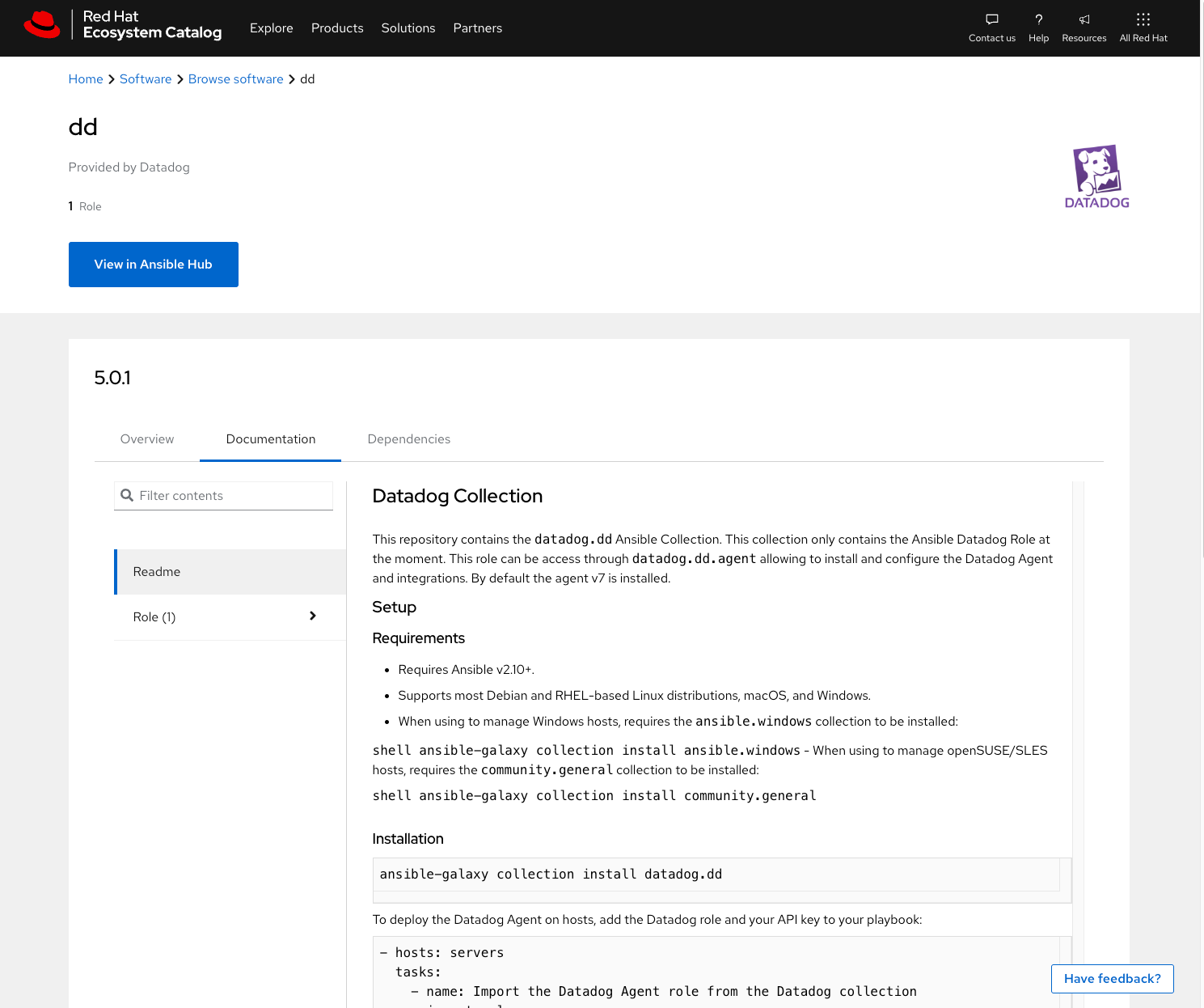Open the Contact us chat icon
Image resolution: width=1204 pixels, height=1008 pixels.
click(x=991, y=19)
